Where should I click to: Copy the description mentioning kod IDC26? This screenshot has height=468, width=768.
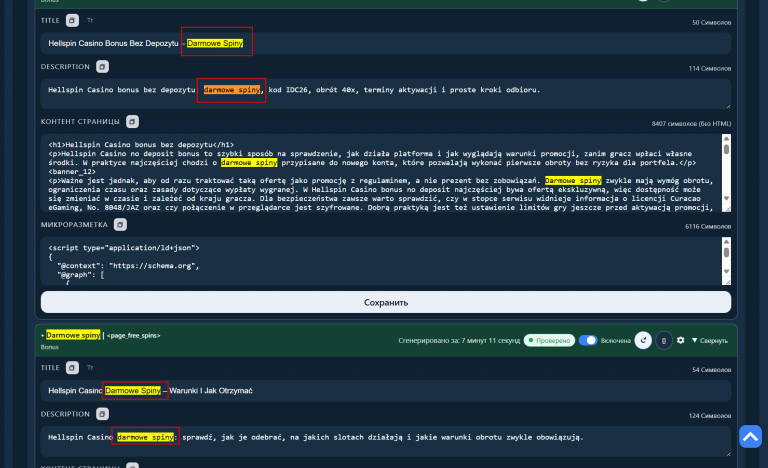(x=102, y=67)
